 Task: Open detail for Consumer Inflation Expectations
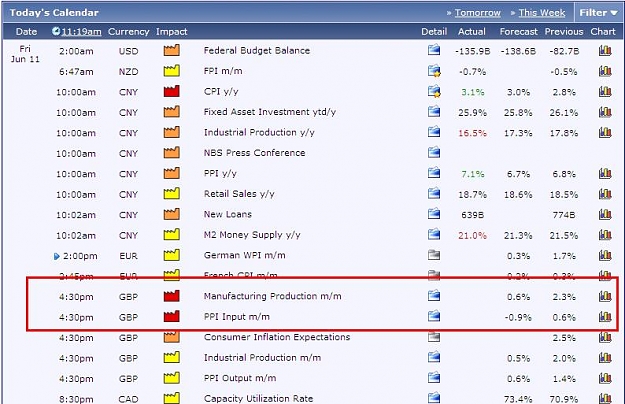[x=434, y=337]
